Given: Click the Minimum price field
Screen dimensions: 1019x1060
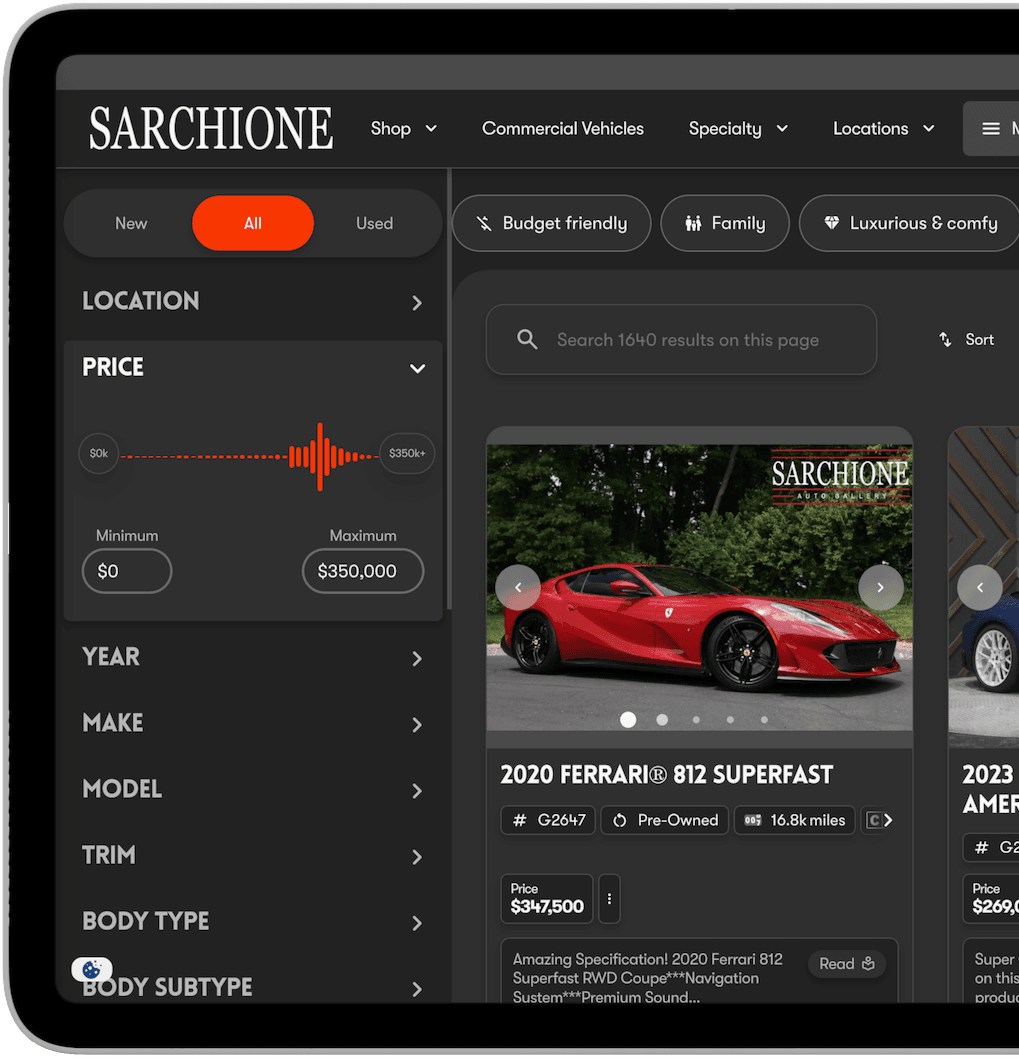Looking at the screenshot, I should click(x=127, y=571).
